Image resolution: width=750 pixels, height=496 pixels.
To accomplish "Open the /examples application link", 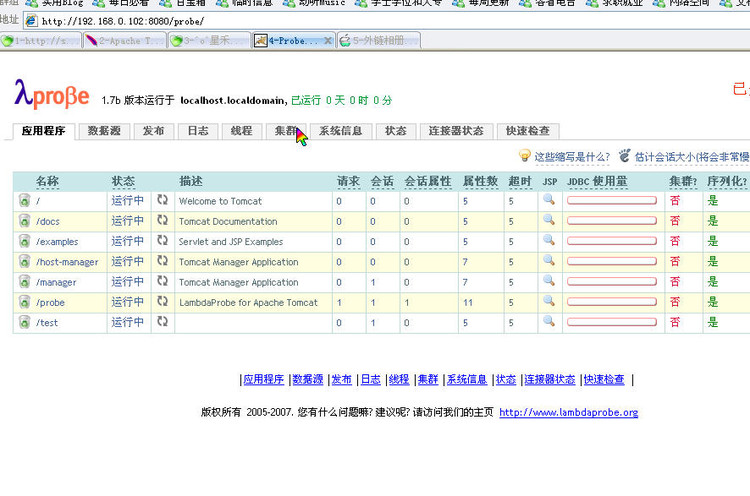I will [x=57, y=242].
